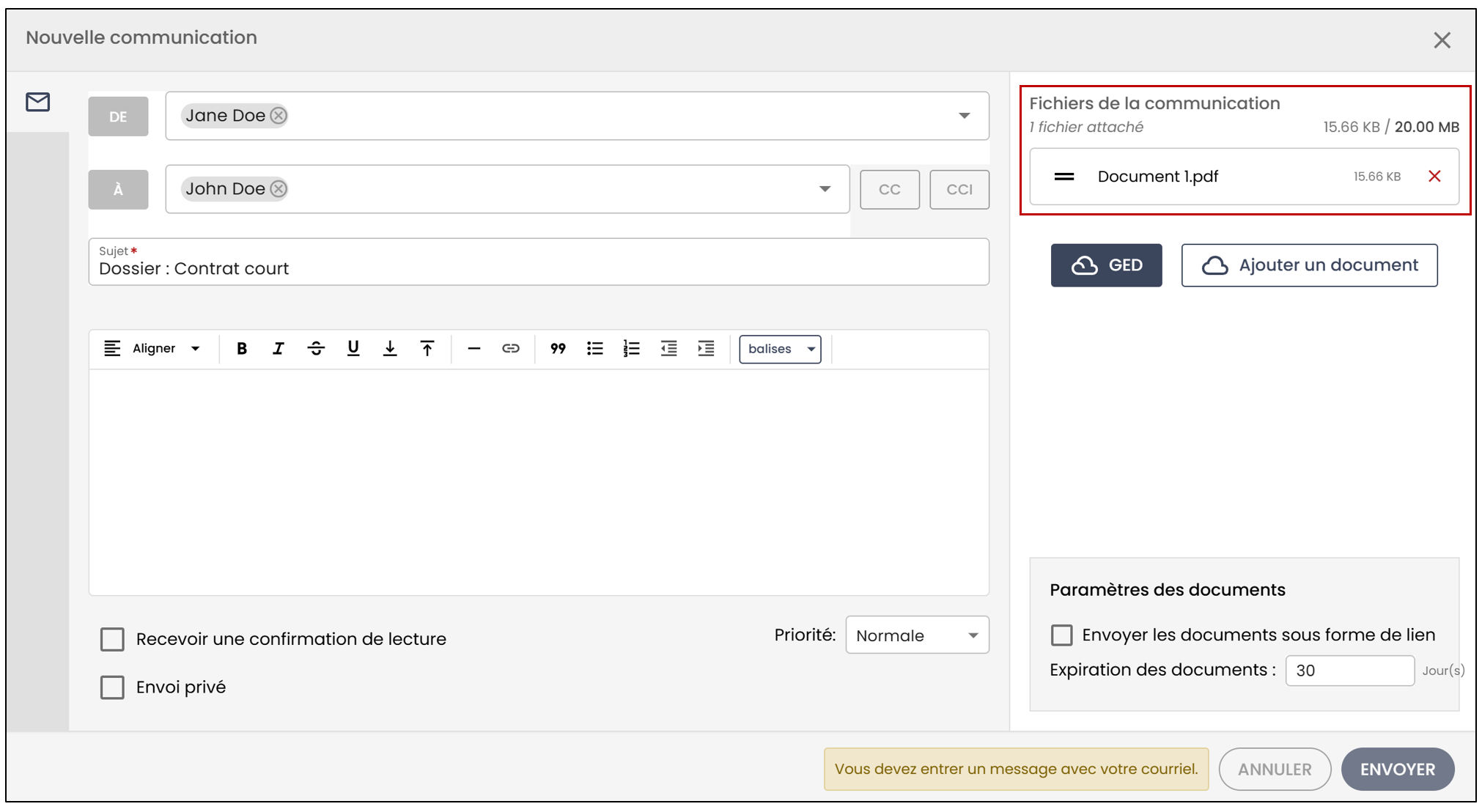Image resolution: width=1482 pixels, height=812 pixels.
Task: Open the Priorité Normale dropdown
Action: 917,635
